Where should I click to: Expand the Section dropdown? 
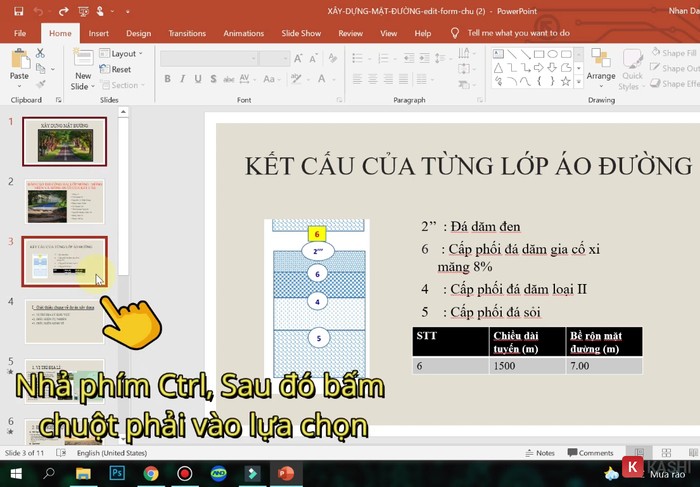coord(123,85)
